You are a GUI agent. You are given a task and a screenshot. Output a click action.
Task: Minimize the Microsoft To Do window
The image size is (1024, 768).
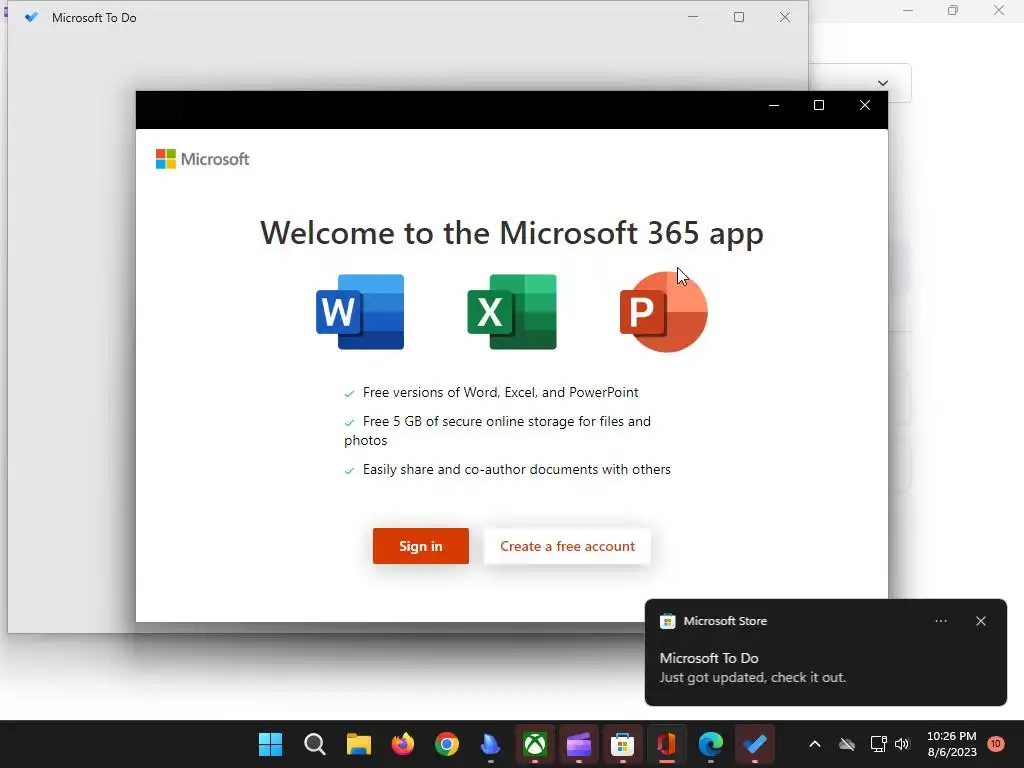point(693,18)
